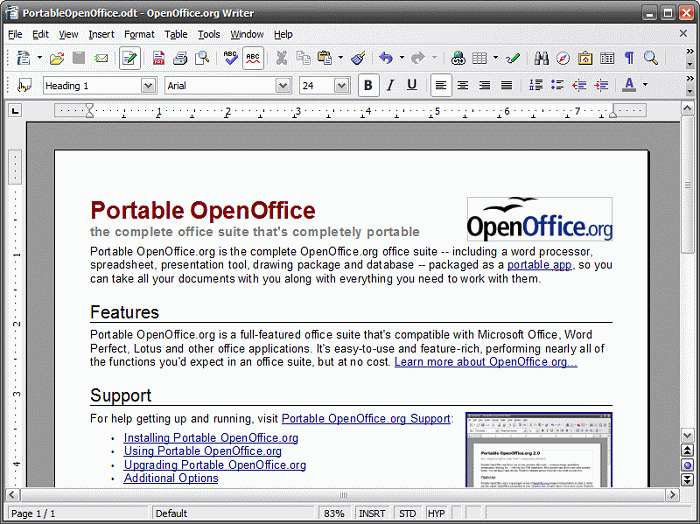This screenshot has width=700, height=524.
Task: Click the 83% zoom status field
Action: pos(334,513)
